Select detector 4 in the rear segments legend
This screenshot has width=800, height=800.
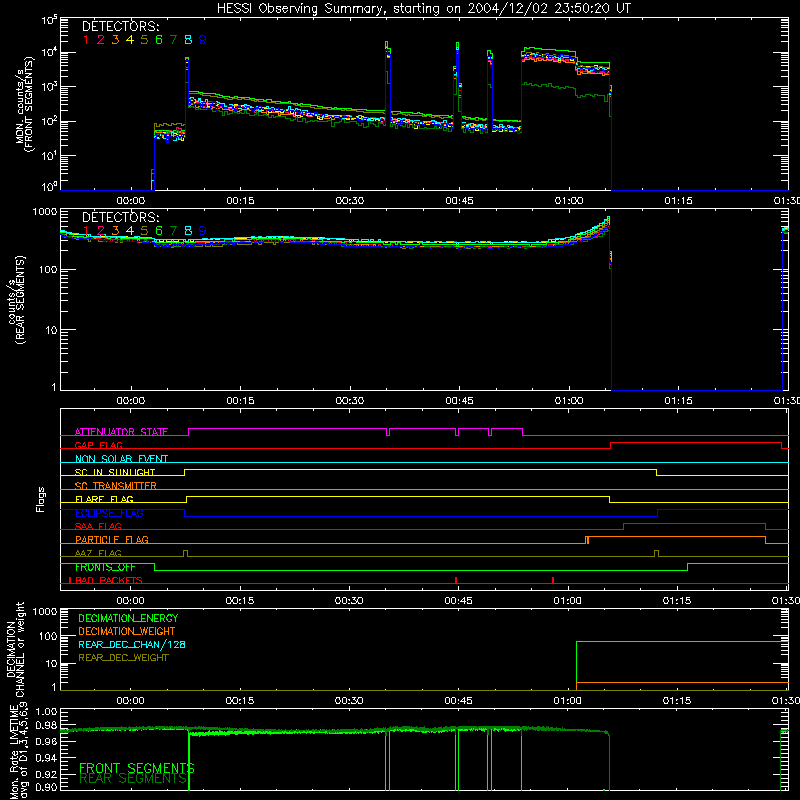(x=130, y=231)
